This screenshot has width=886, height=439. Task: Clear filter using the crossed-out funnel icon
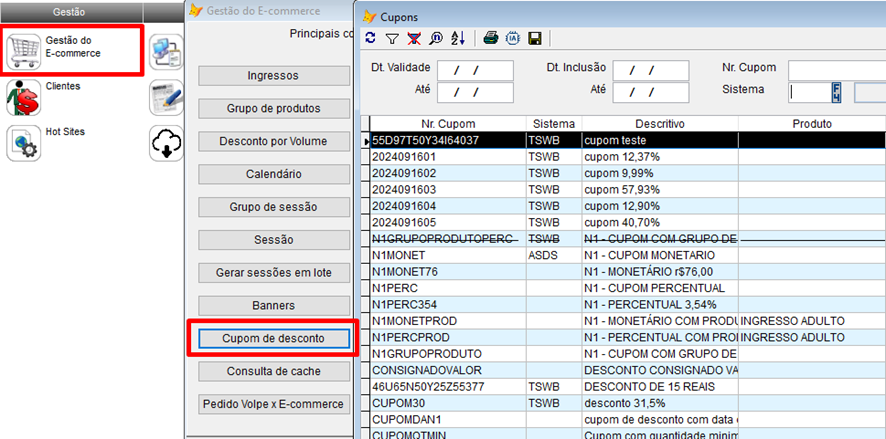(x=414, y=38)
